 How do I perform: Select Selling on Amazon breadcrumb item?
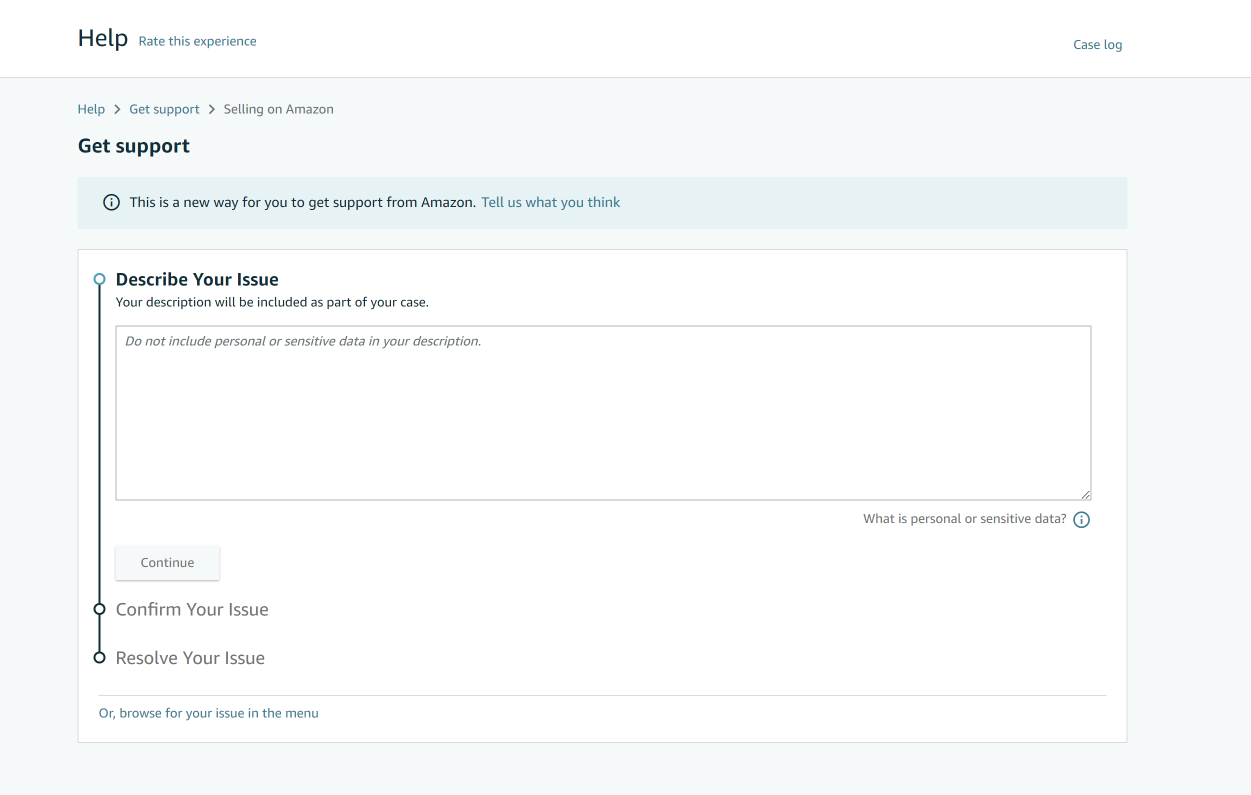click(278, 110)
